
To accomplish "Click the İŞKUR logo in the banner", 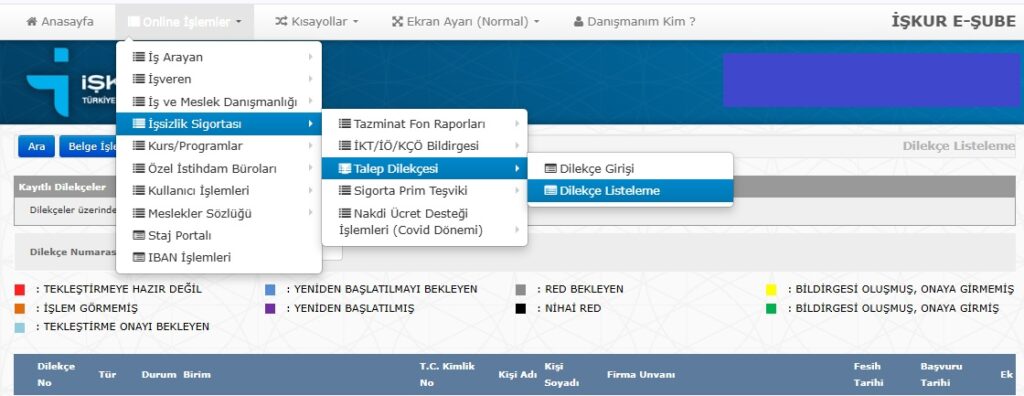I will pos(71,82).
